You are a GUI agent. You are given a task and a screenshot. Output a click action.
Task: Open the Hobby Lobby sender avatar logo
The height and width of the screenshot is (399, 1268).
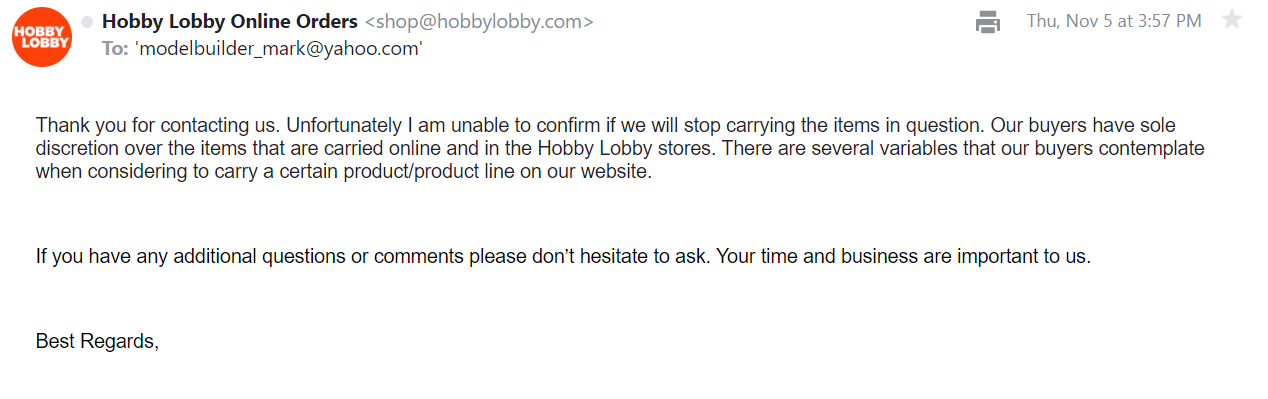tap(41, 37)
